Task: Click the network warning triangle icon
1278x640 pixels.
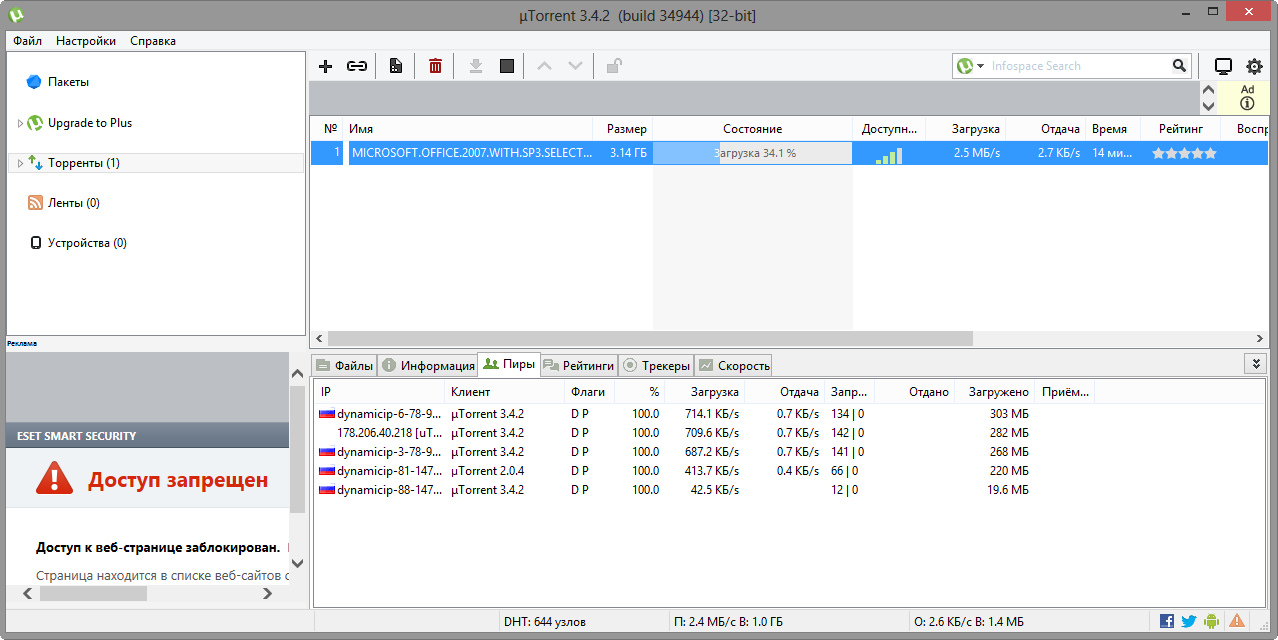Action: (1237, 621)
